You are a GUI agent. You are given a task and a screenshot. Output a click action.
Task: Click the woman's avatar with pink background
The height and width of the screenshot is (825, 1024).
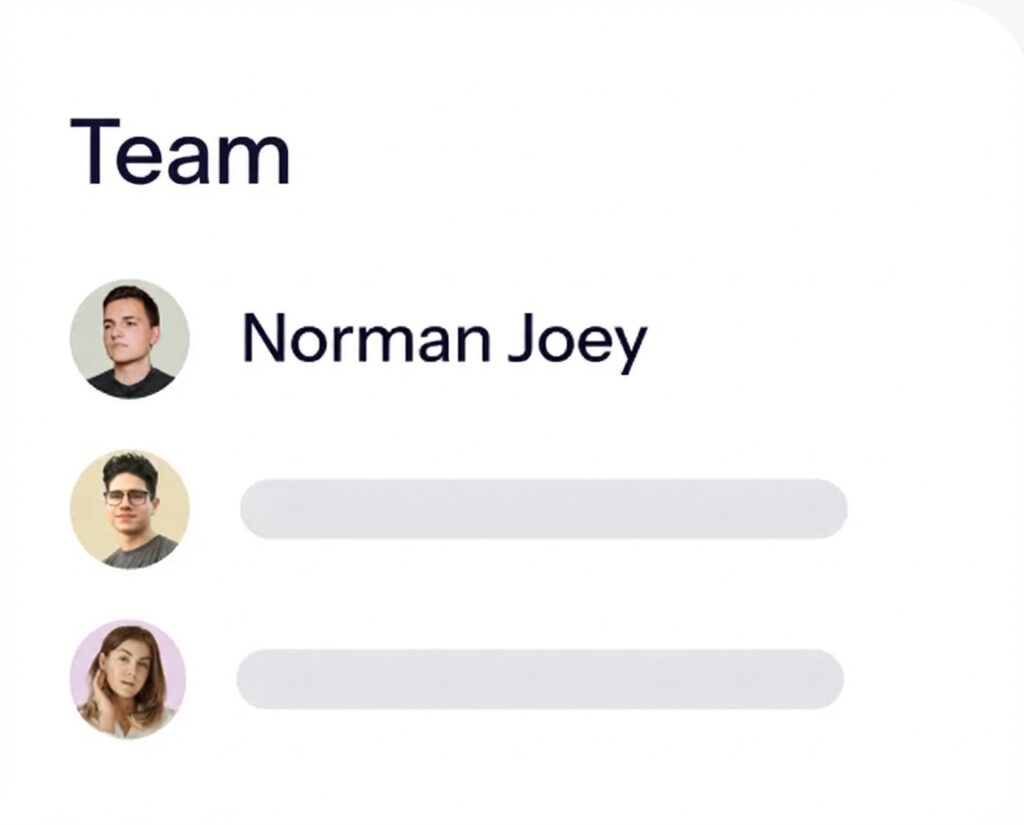[127, 679]
